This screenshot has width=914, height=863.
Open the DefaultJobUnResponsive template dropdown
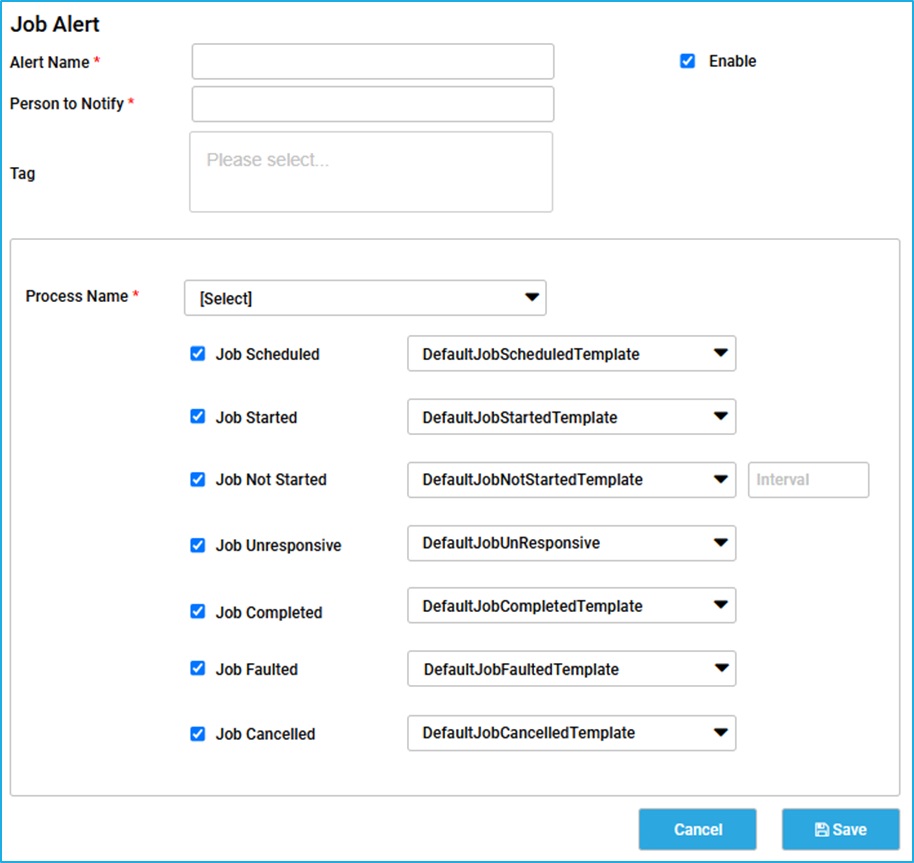point(572,543)
